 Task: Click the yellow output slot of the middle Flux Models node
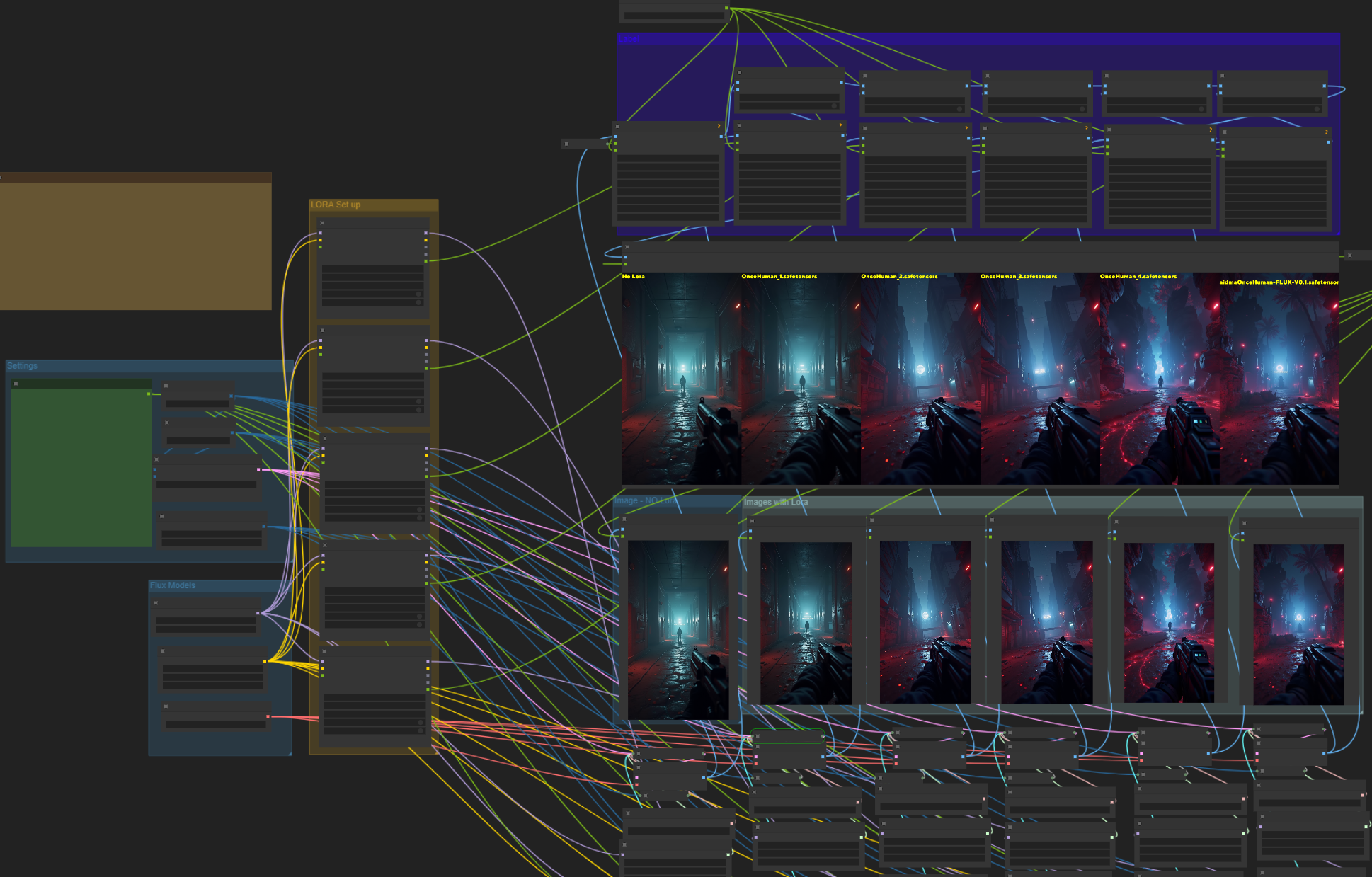coord(265,661)
